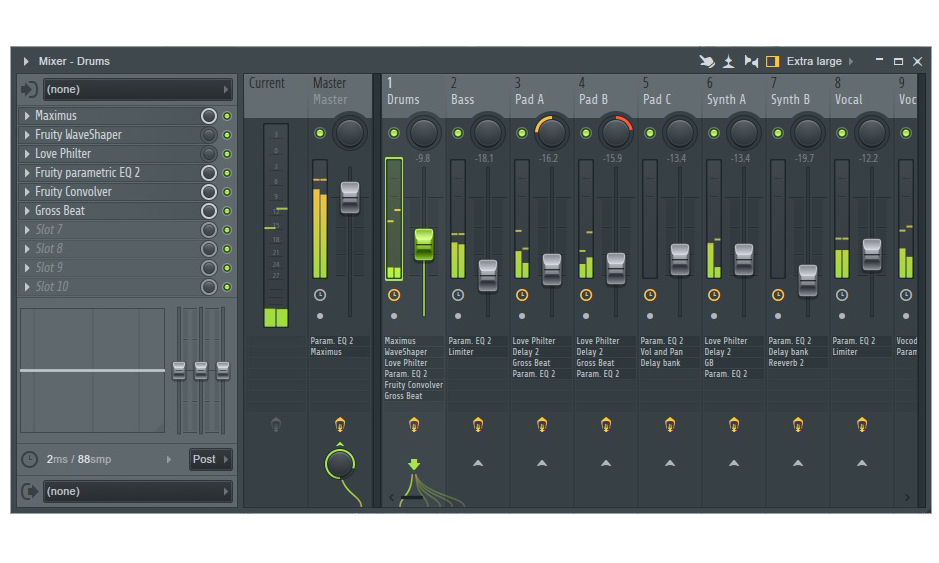939x563 pixels.
Task: Open the output (none) dropdown
Action: tap(138, 491)
